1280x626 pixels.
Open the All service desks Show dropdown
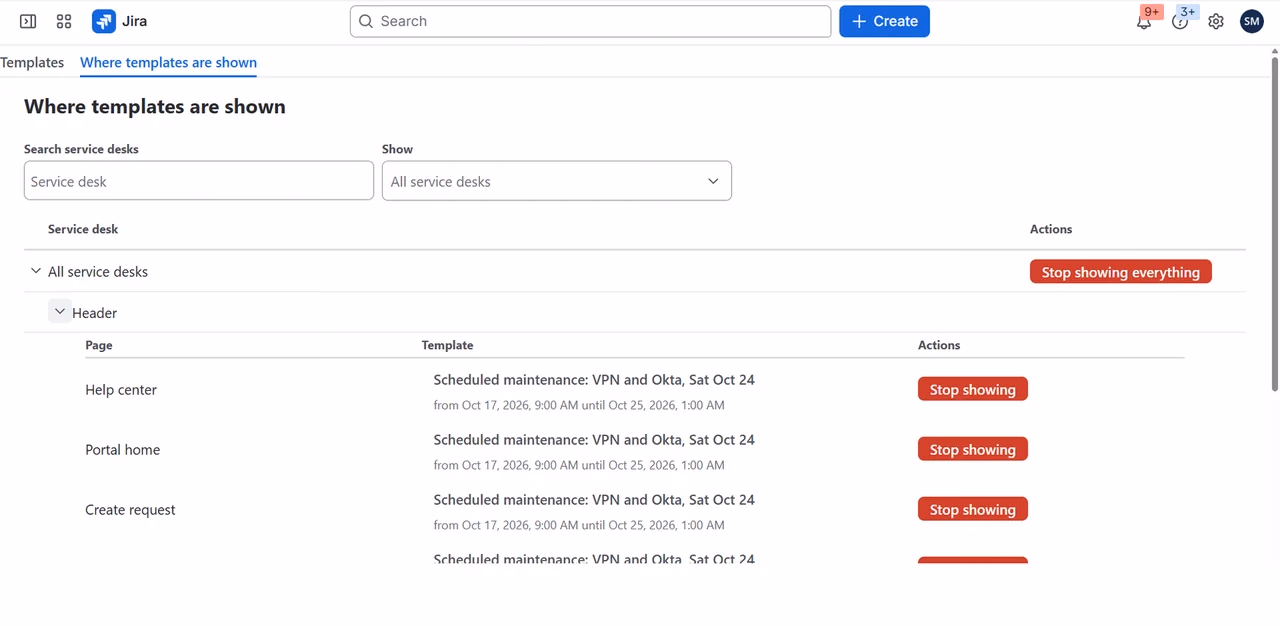click(x=557, y=181)
